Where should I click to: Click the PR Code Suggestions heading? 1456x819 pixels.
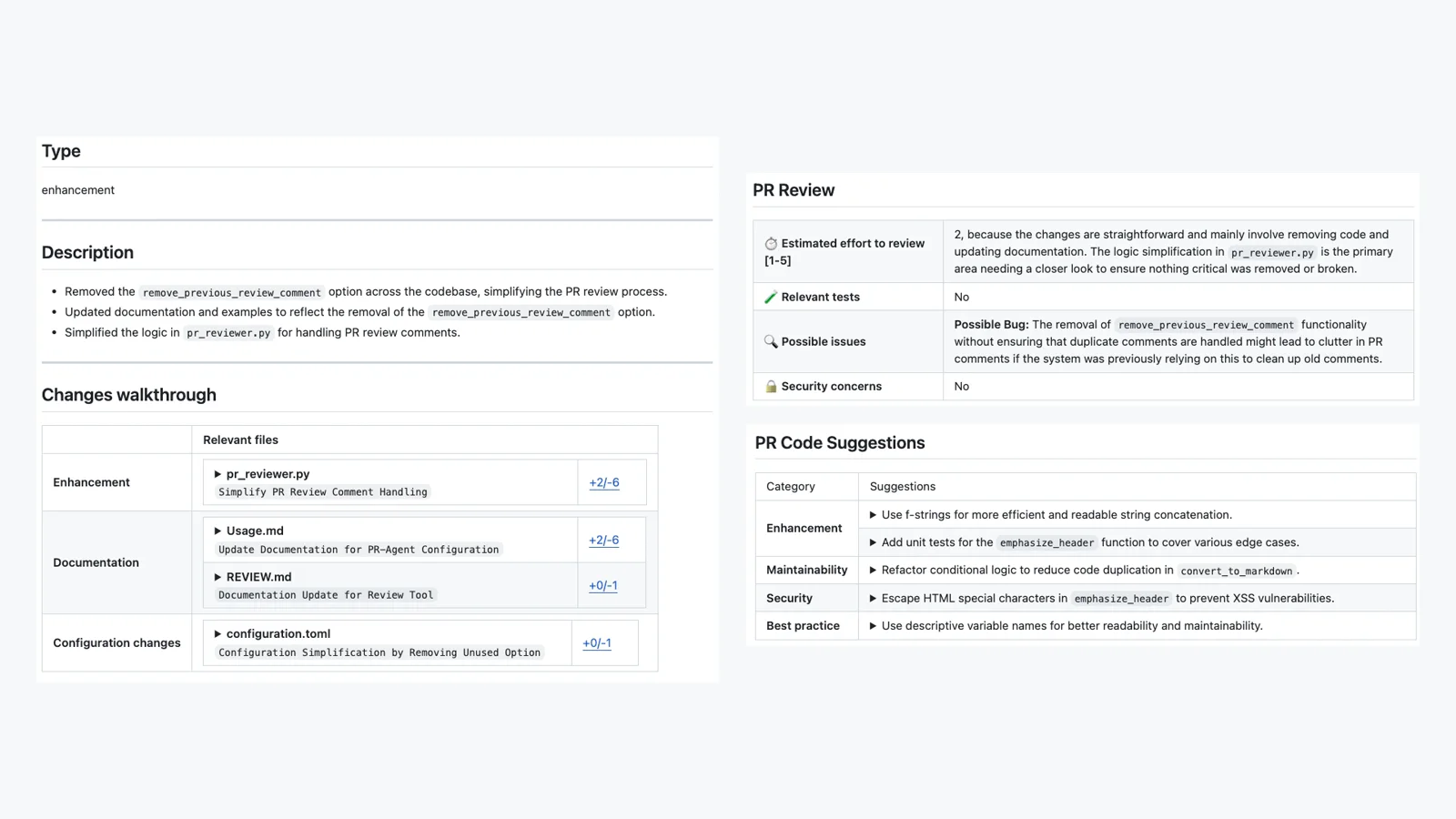pyautogui.click(x=840, y=443)
